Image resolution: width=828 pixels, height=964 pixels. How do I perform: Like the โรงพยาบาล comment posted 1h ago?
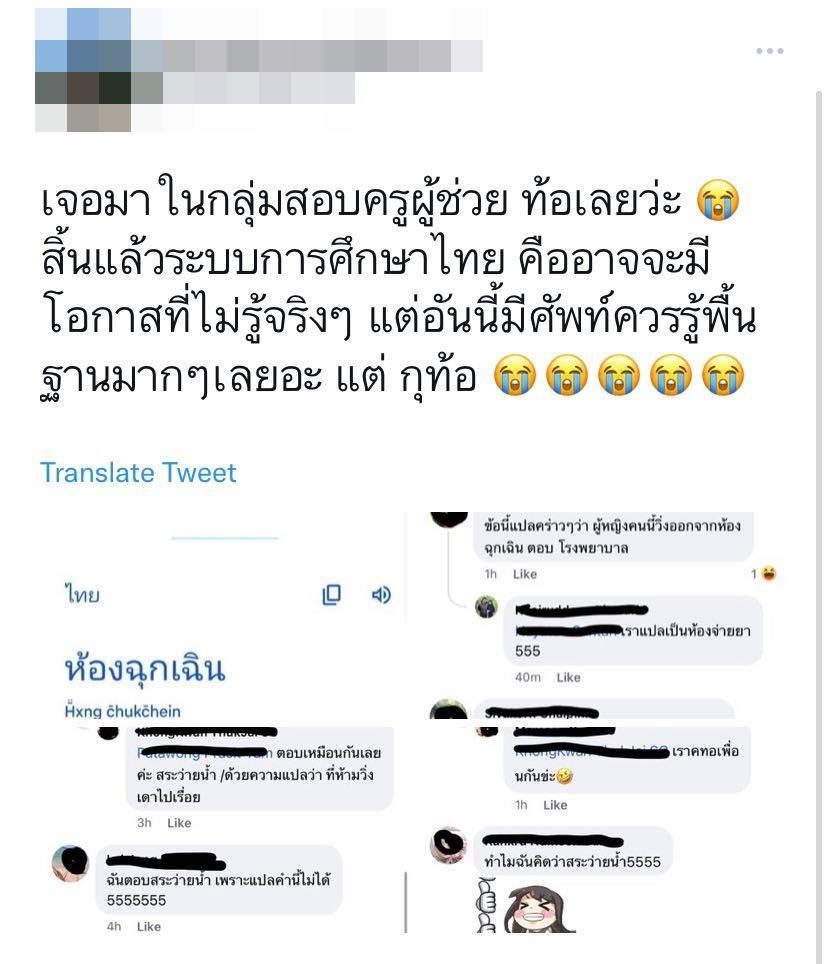point(525,574)
